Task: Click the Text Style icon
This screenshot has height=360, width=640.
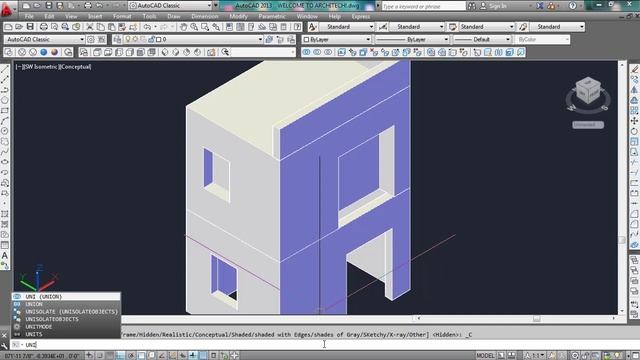Action: click(312, 27)
